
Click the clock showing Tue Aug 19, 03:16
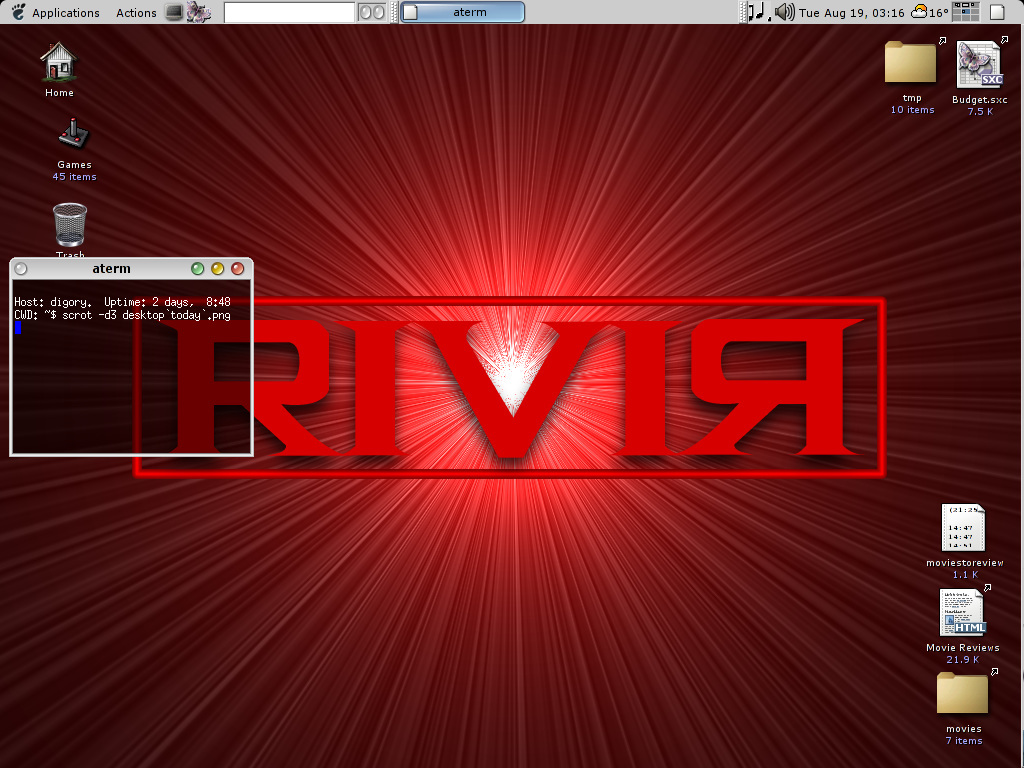click(x=852, y=12)
